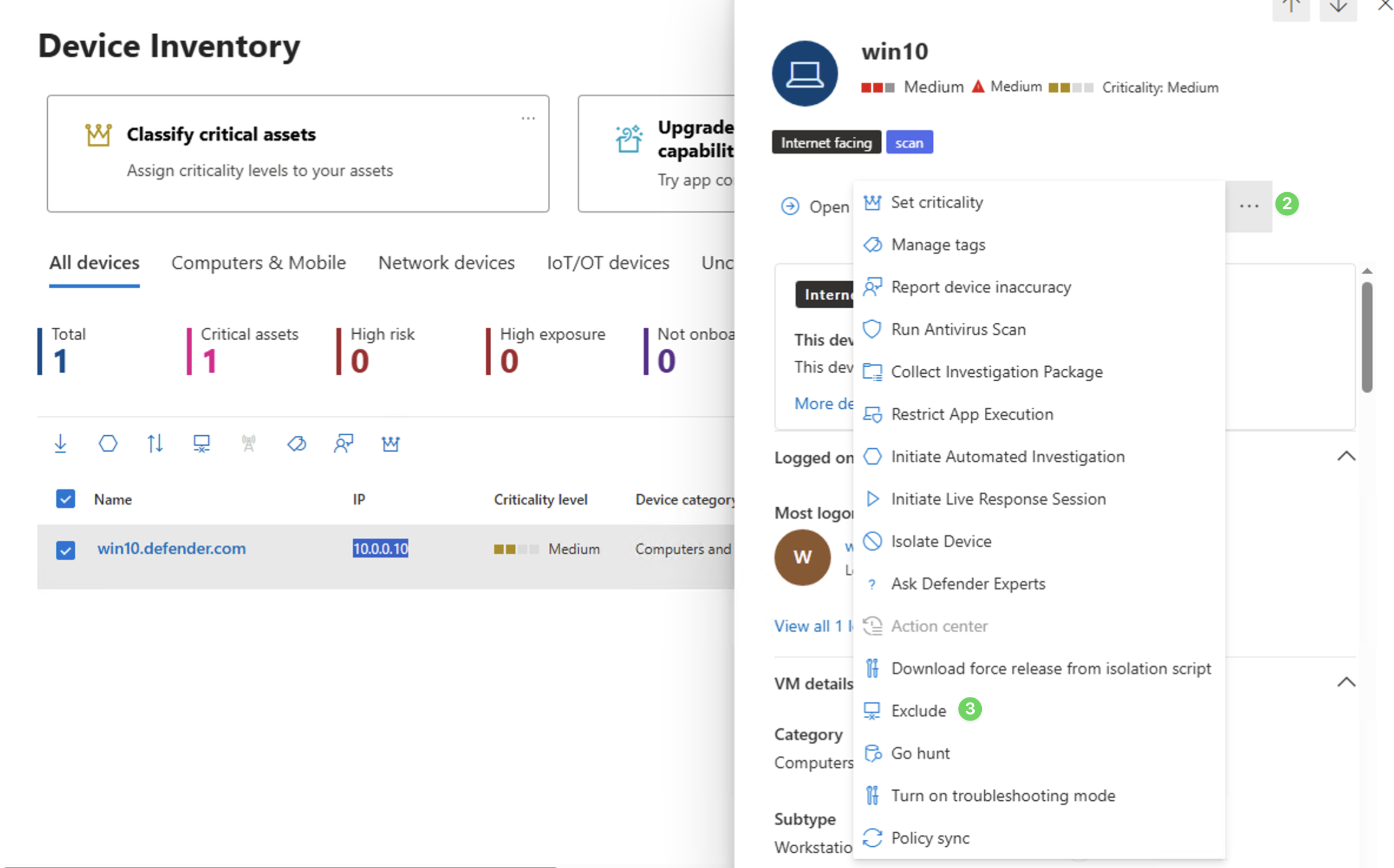1394x868 pixels.
Task: Click the Critical assets count filter
Action: click(243, 351)
